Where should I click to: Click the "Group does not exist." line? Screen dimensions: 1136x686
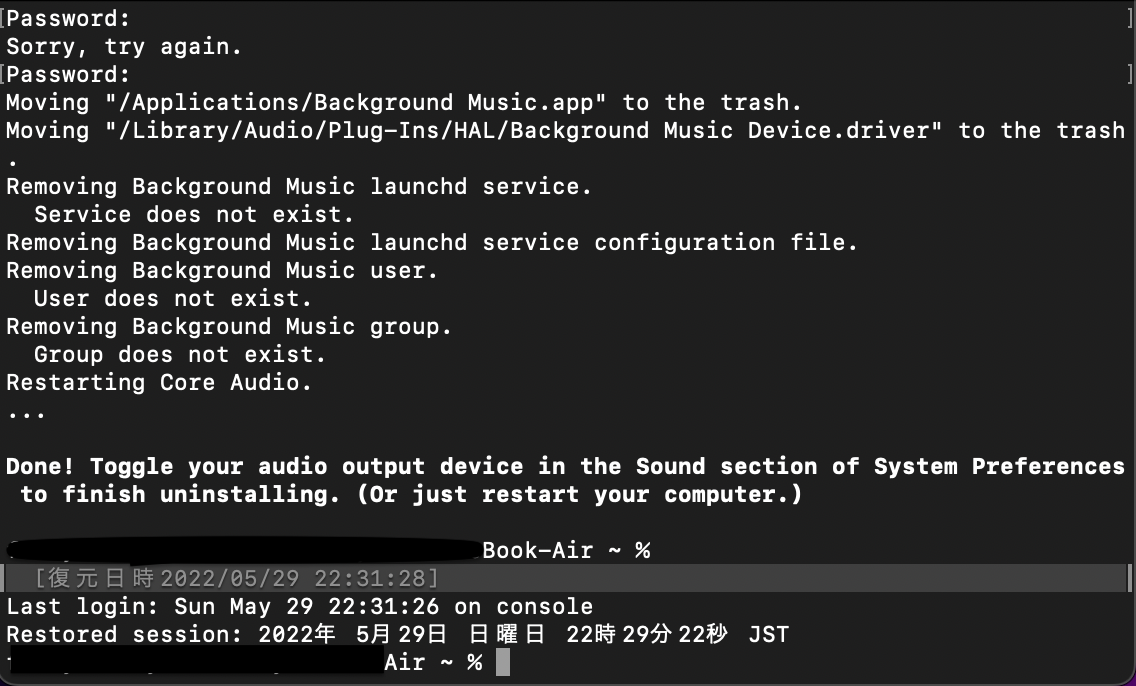coord(180,354)
